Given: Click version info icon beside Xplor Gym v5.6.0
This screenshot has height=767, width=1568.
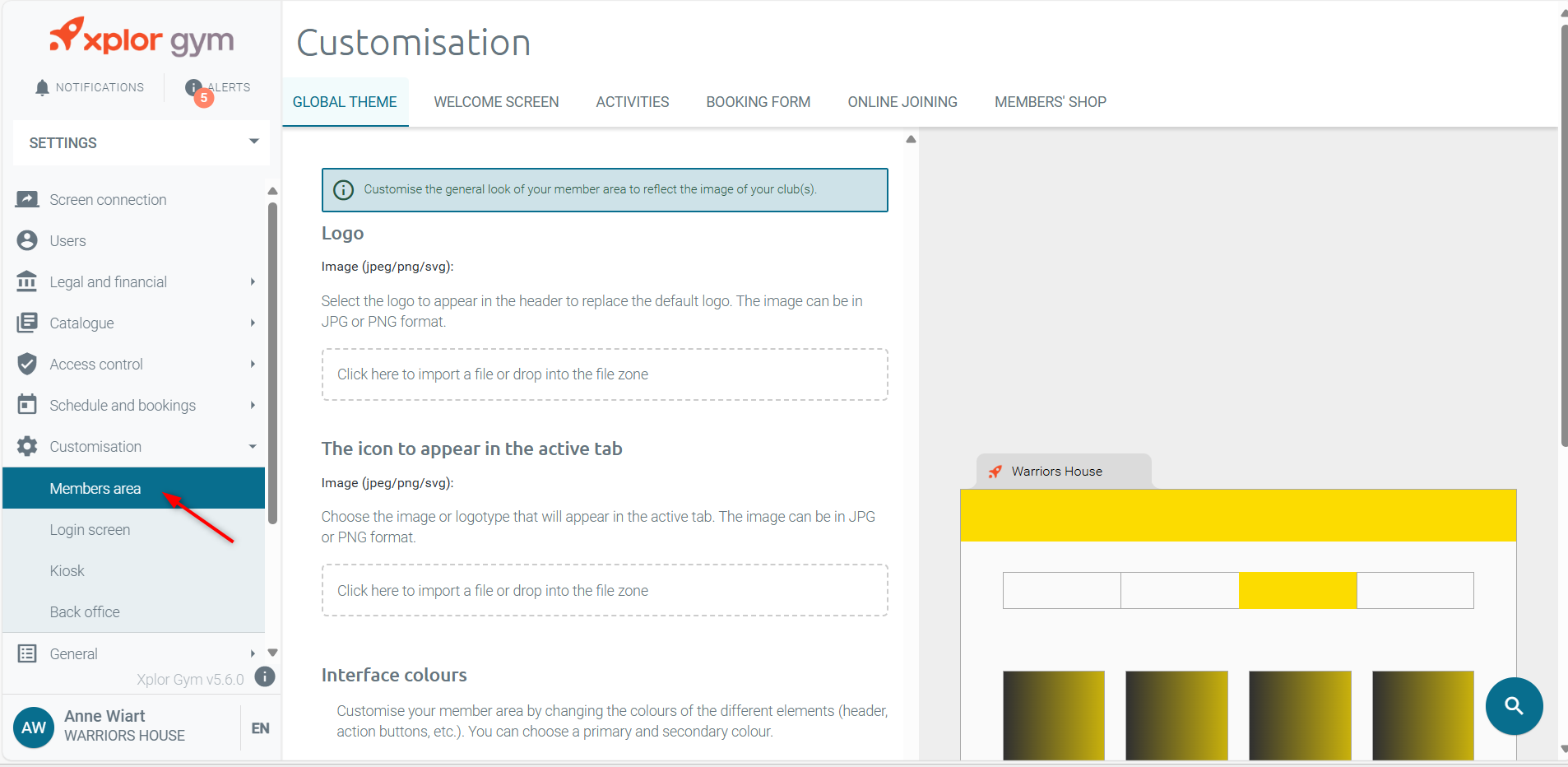Looking at the screenshot, I should point(264,676).
